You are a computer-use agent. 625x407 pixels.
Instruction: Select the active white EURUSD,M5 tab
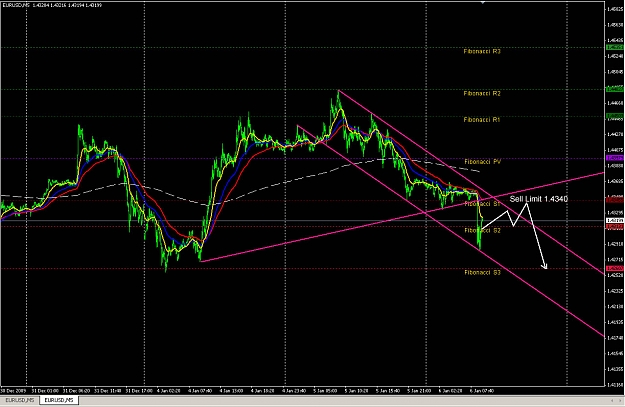coord(59,400)
